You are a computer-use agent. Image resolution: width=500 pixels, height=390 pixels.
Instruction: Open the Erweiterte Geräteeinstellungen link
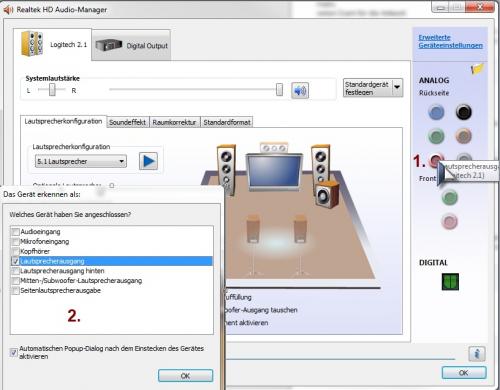coord(450,41)
